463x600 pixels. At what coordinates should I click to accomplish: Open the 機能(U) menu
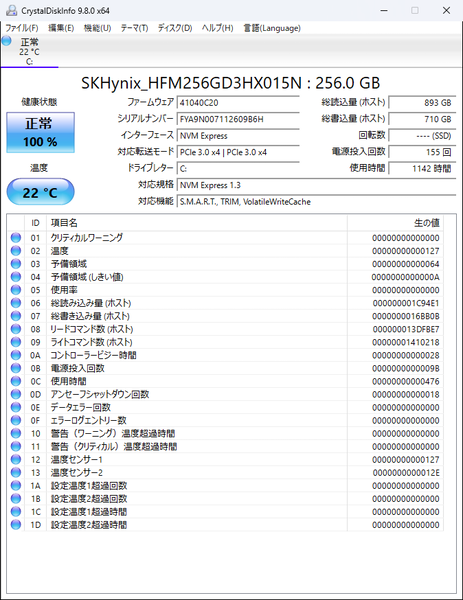point(98,28)
